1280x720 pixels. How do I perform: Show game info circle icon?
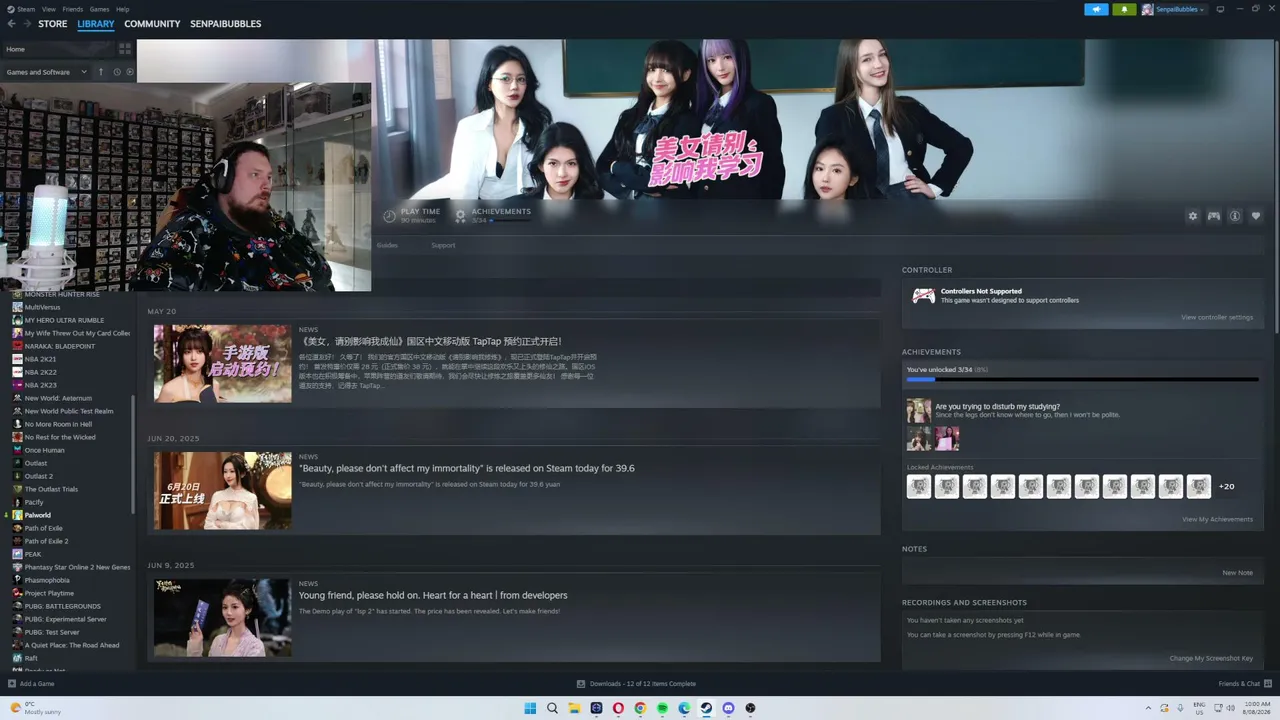[1235, 216]
